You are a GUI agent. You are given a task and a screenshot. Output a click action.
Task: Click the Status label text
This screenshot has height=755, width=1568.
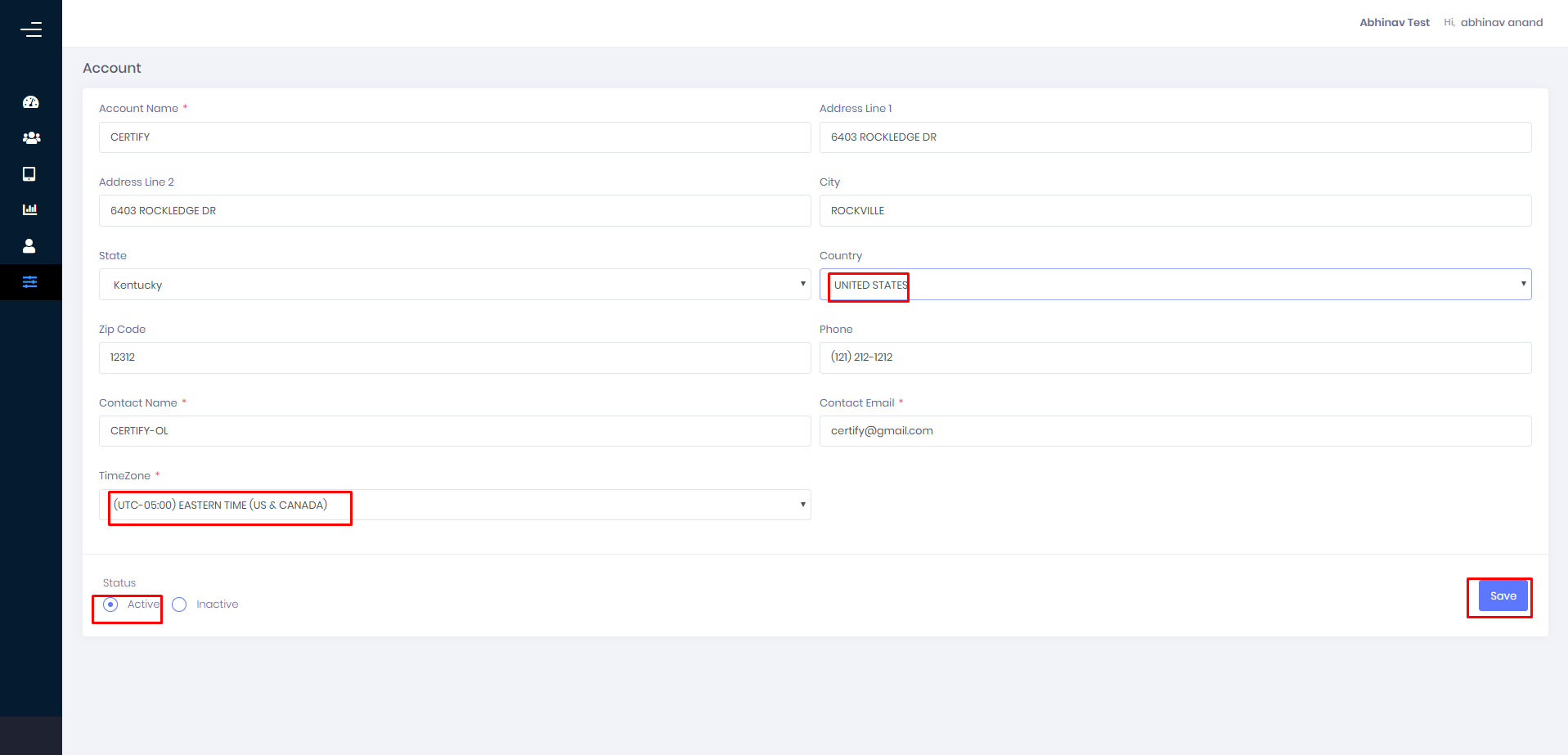click(119, 583)
